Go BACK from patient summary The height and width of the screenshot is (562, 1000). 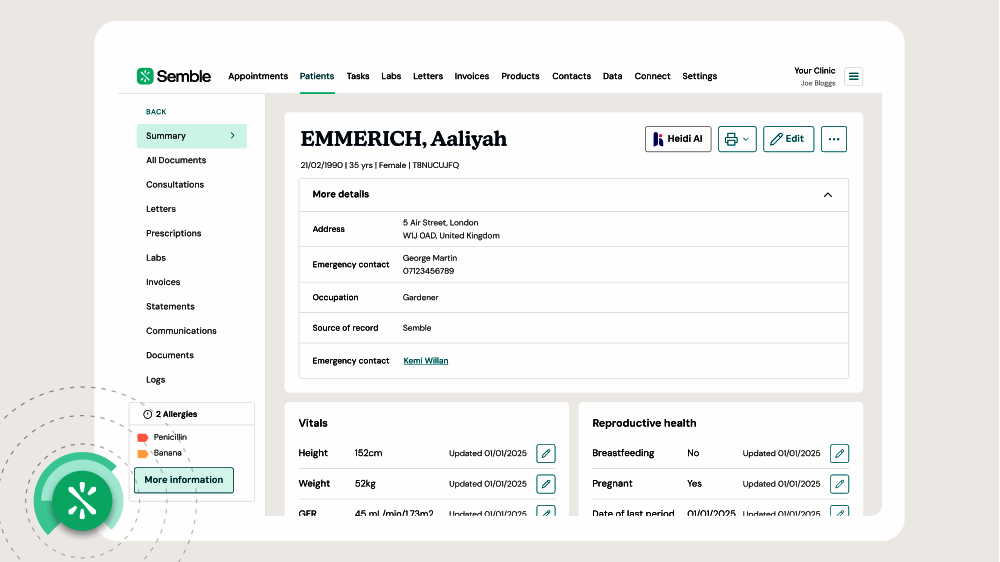pyautogui.click(x=156, y=112)
